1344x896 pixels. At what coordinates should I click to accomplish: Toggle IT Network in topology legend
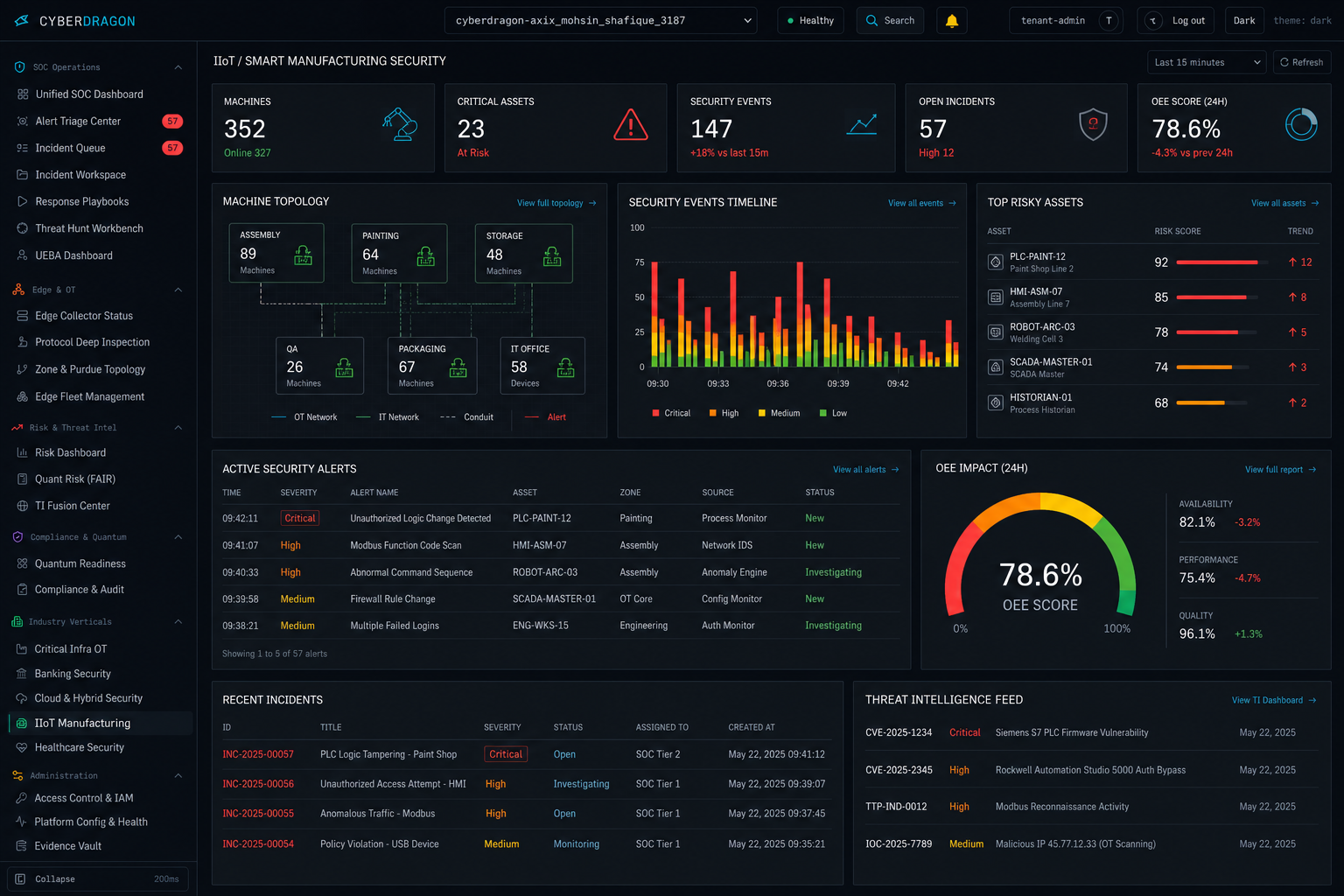pos(388,417)
